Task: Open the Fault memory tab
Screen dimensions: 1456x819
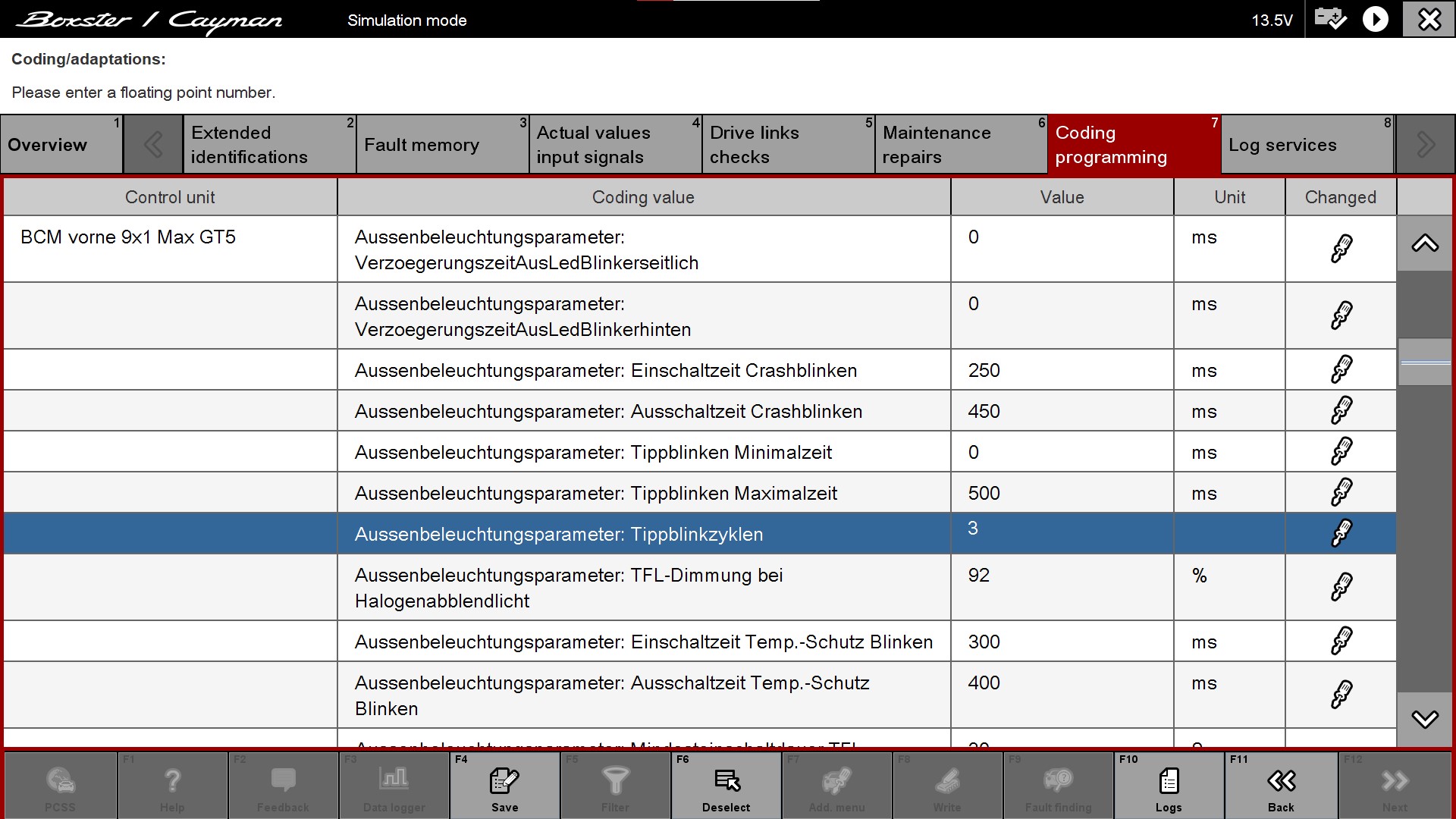Action: click(442, 144)
